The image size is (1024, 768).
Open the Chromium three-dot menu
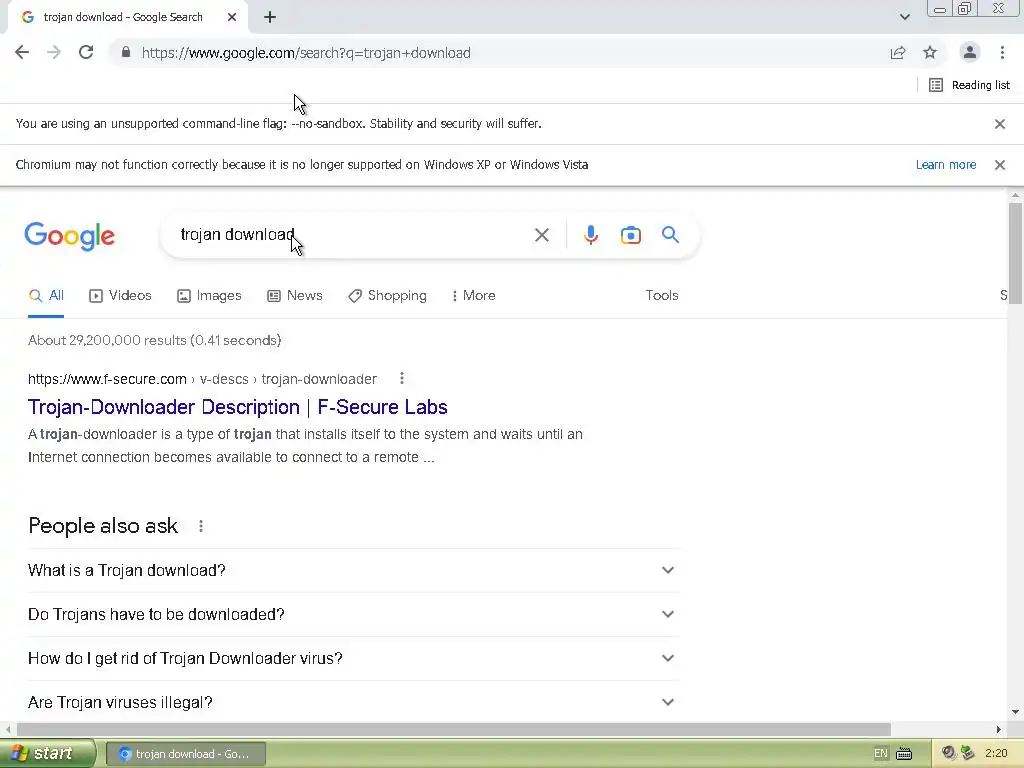point(1002,52)
